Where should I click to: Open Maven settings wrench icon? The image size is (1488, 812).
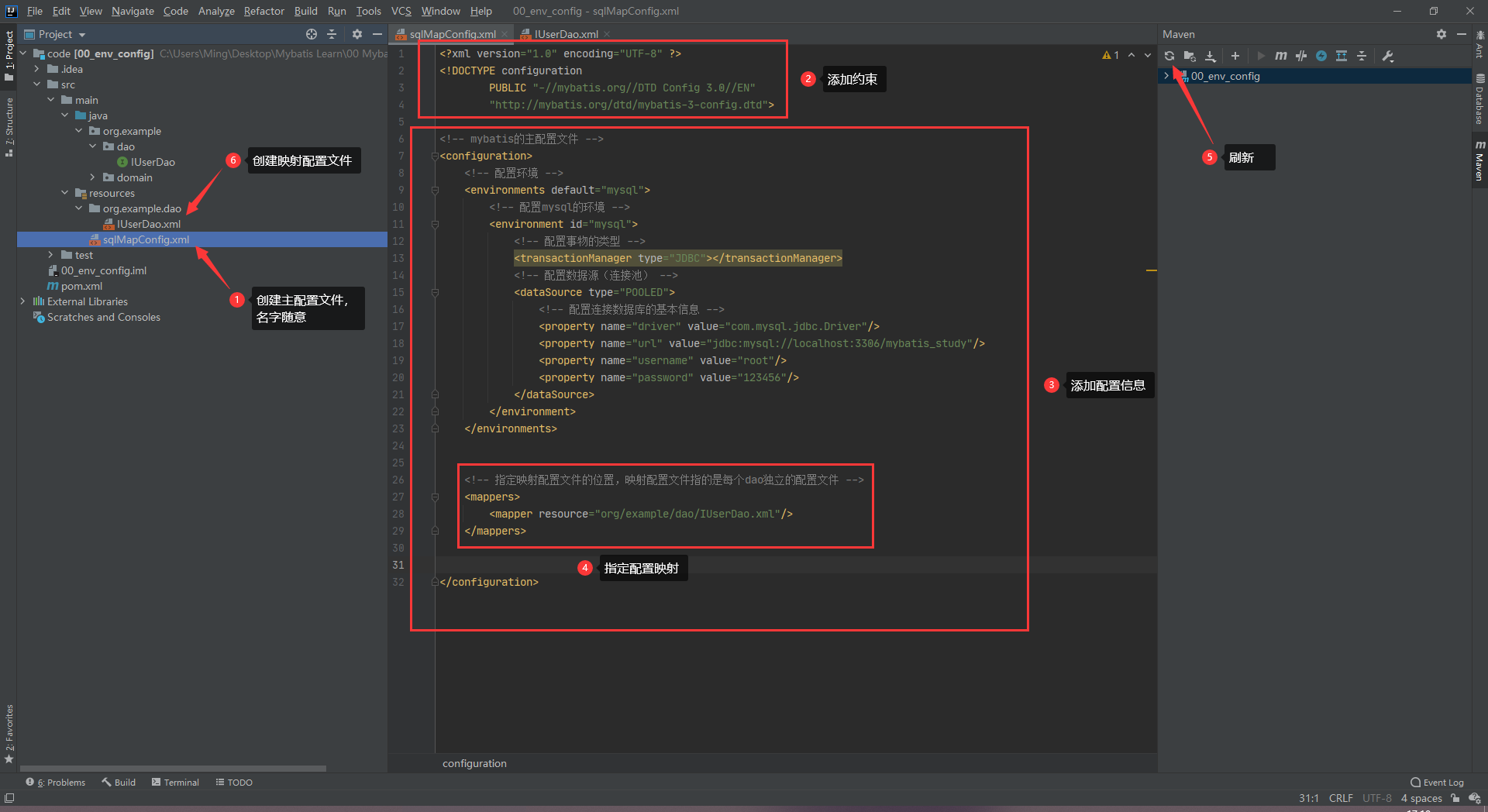click(x=1388, y=56)
